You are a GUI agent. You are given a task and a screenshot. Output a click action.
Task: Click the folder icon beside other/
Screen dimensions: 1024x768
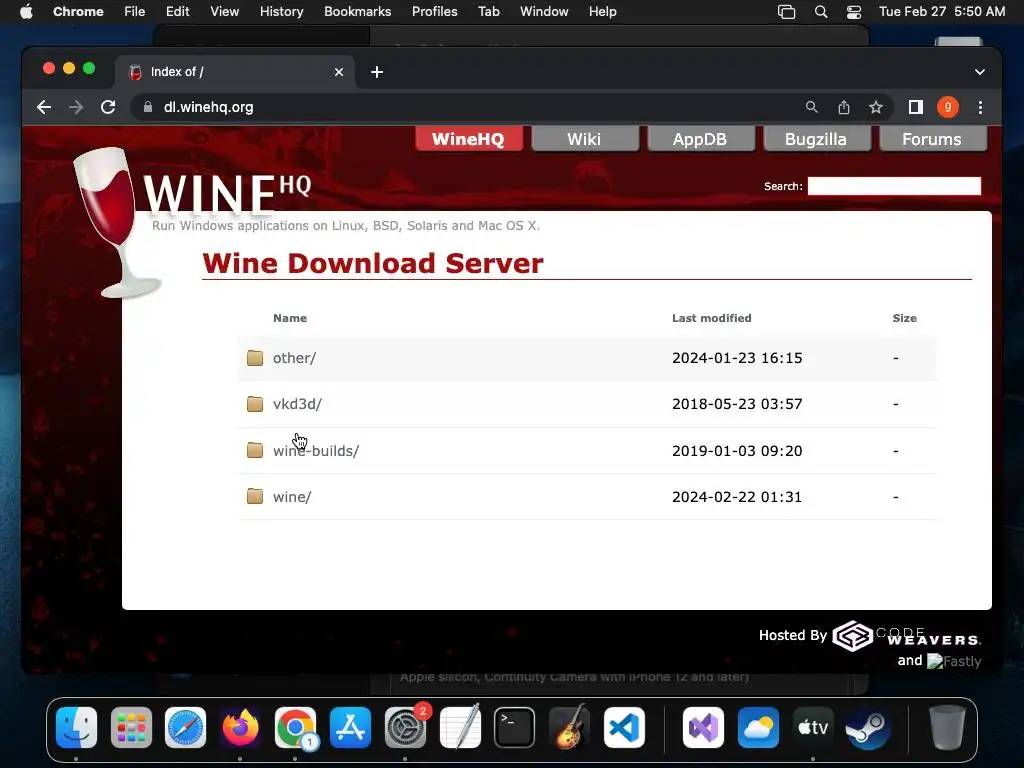[x=255, y=358]
